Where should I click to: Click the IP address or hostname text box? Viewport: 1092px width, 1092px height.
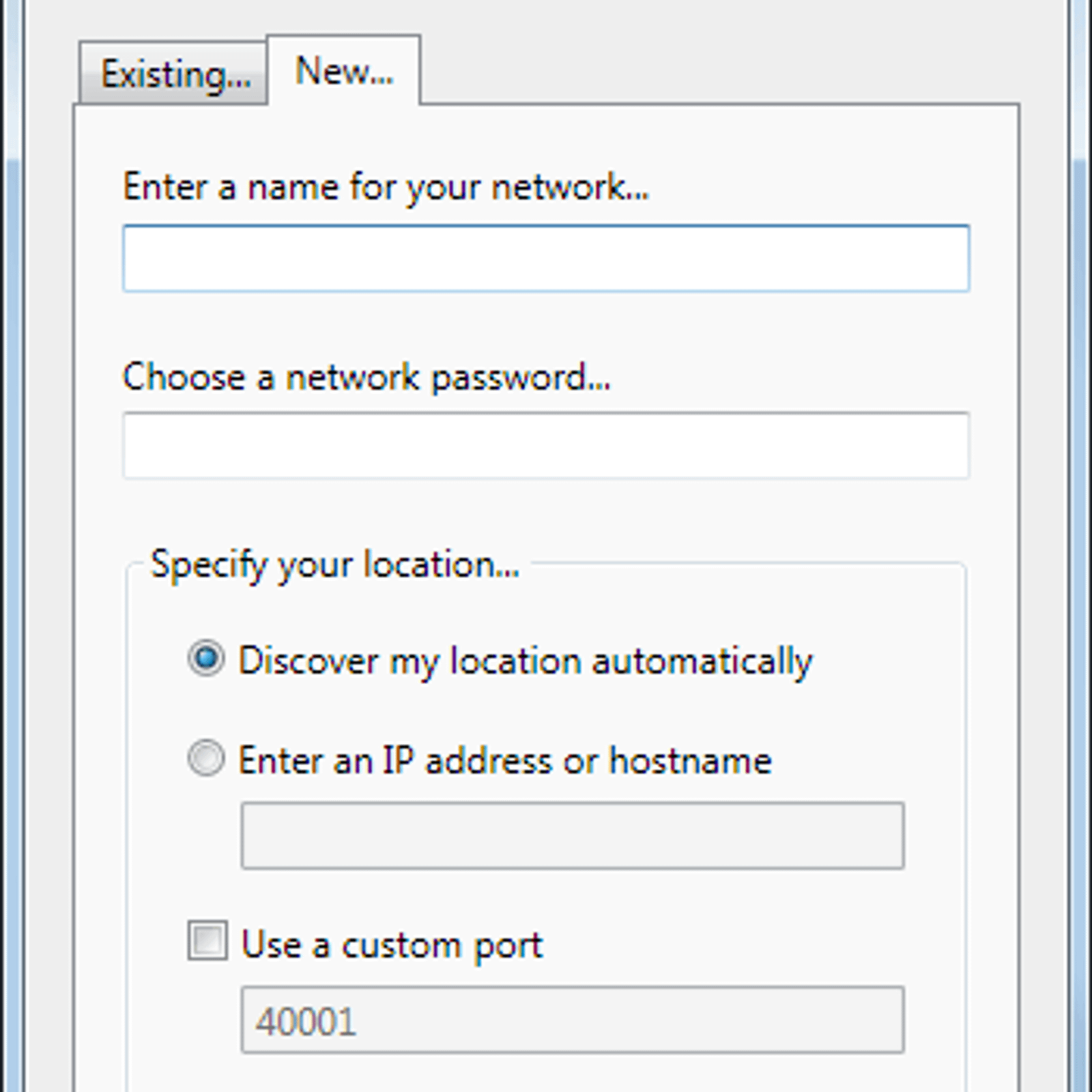click(x=573, y=835)
